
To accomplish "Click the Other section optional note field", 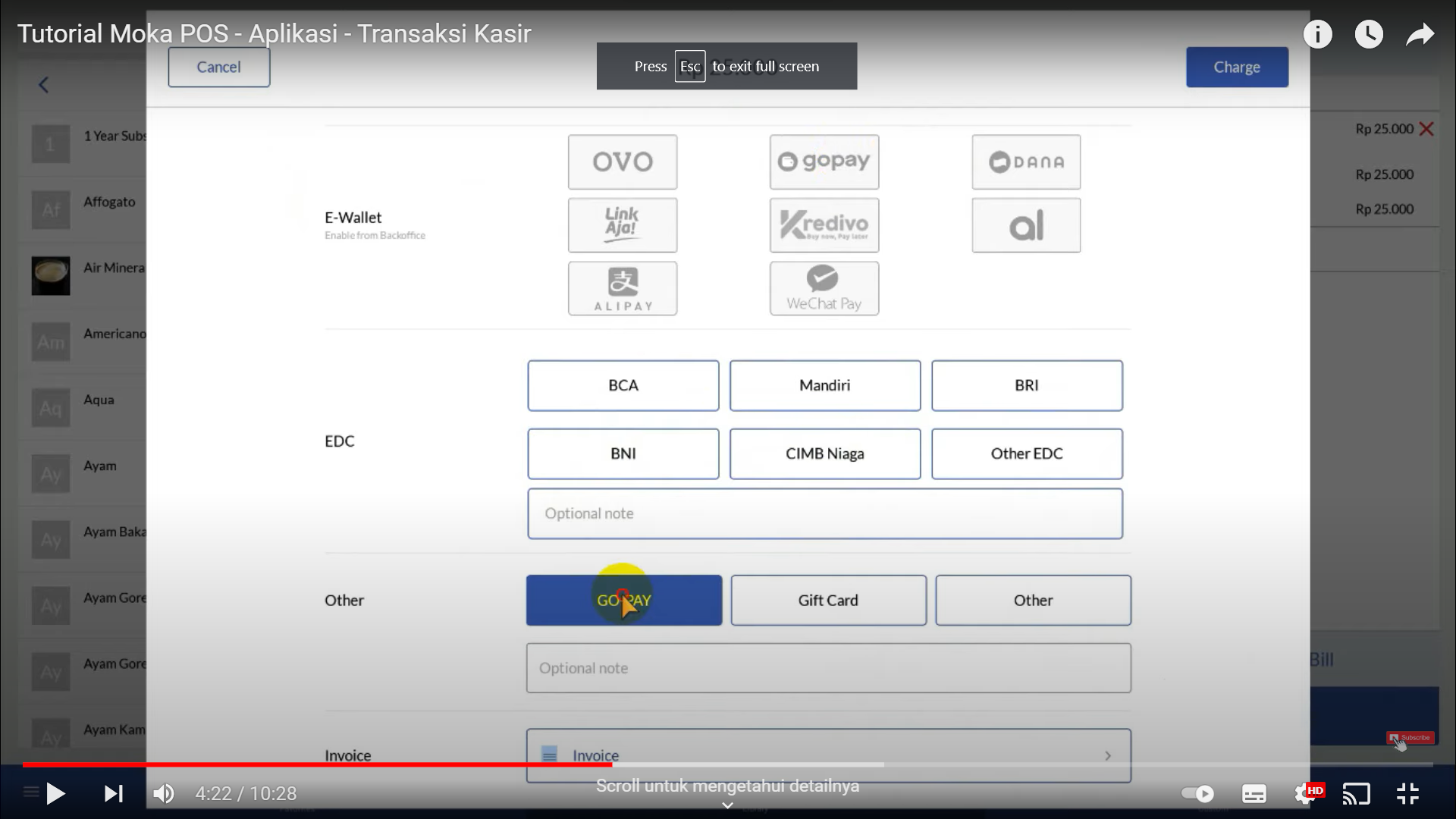I will tap(829, 668).
